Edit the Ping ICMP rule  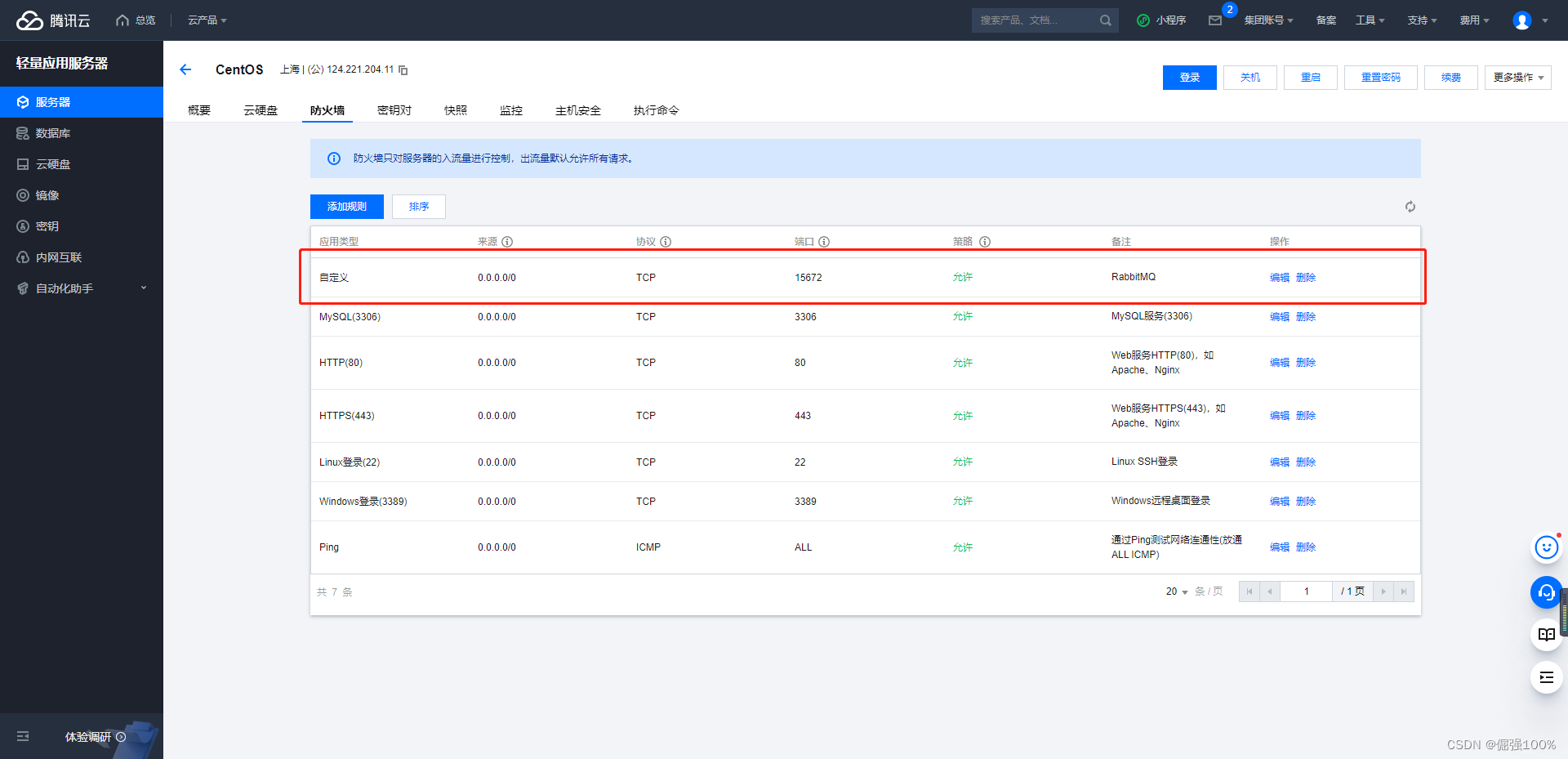(1280, 547)
